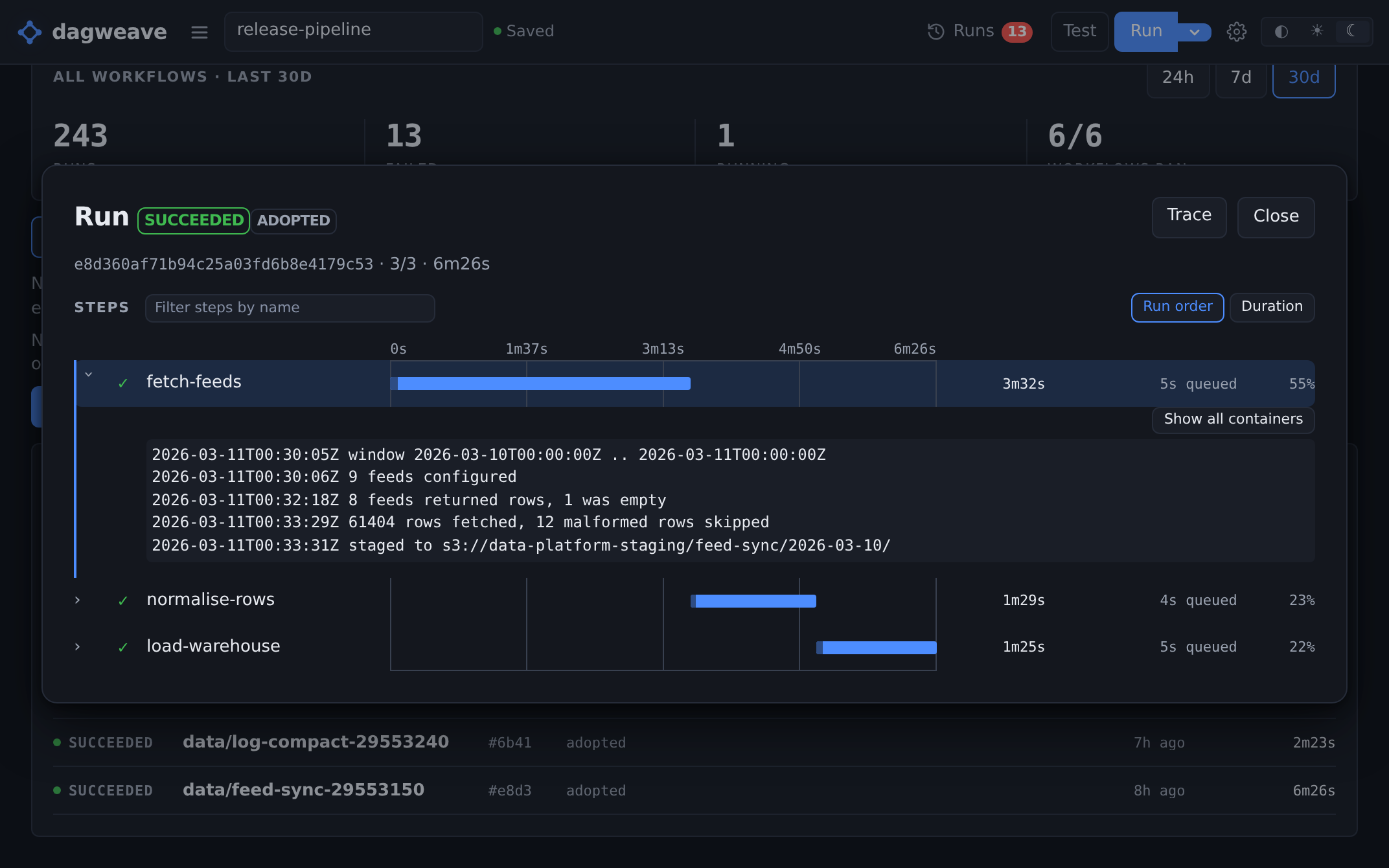Open the data/log-compact-29553240 run row

pos(694,742)
